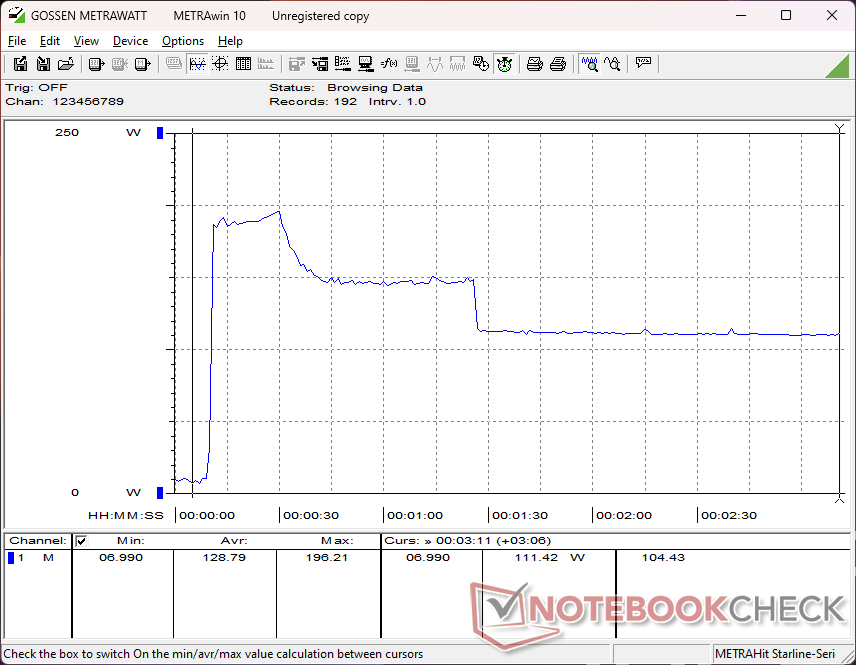Activate the waveform zoom magnifier icon
The height and width of the screenshot is (665, 856).
(589, 64)
